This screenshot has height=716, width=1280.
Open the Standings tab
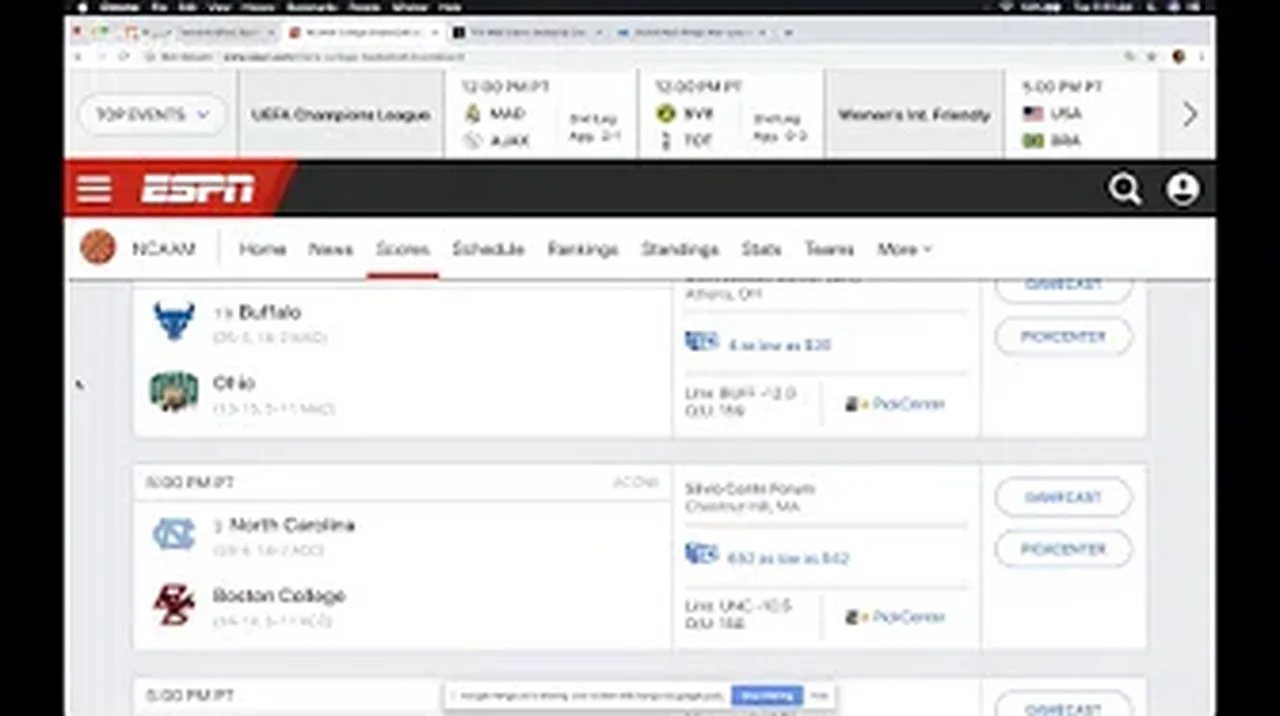[x=680, y=249]
